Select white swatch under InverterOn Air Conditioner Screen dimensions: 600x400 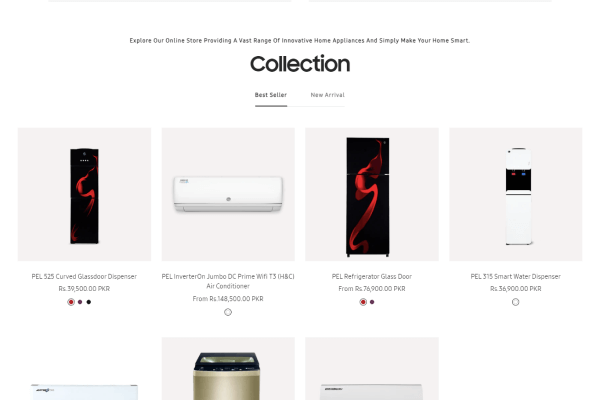click(x=228, y=312)
